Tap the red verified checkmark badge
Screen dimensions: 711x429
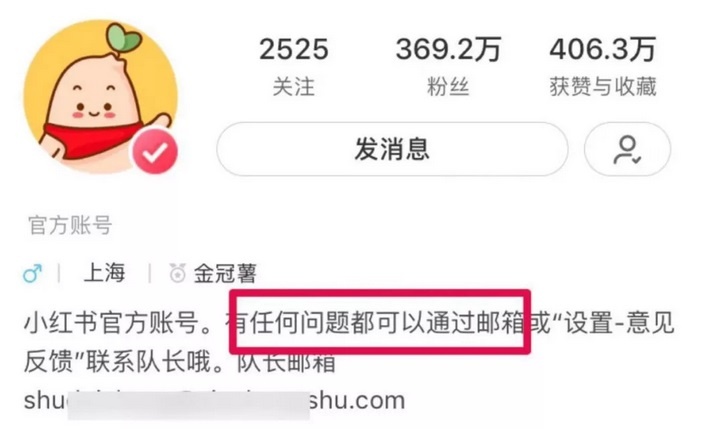click(155, 152)
